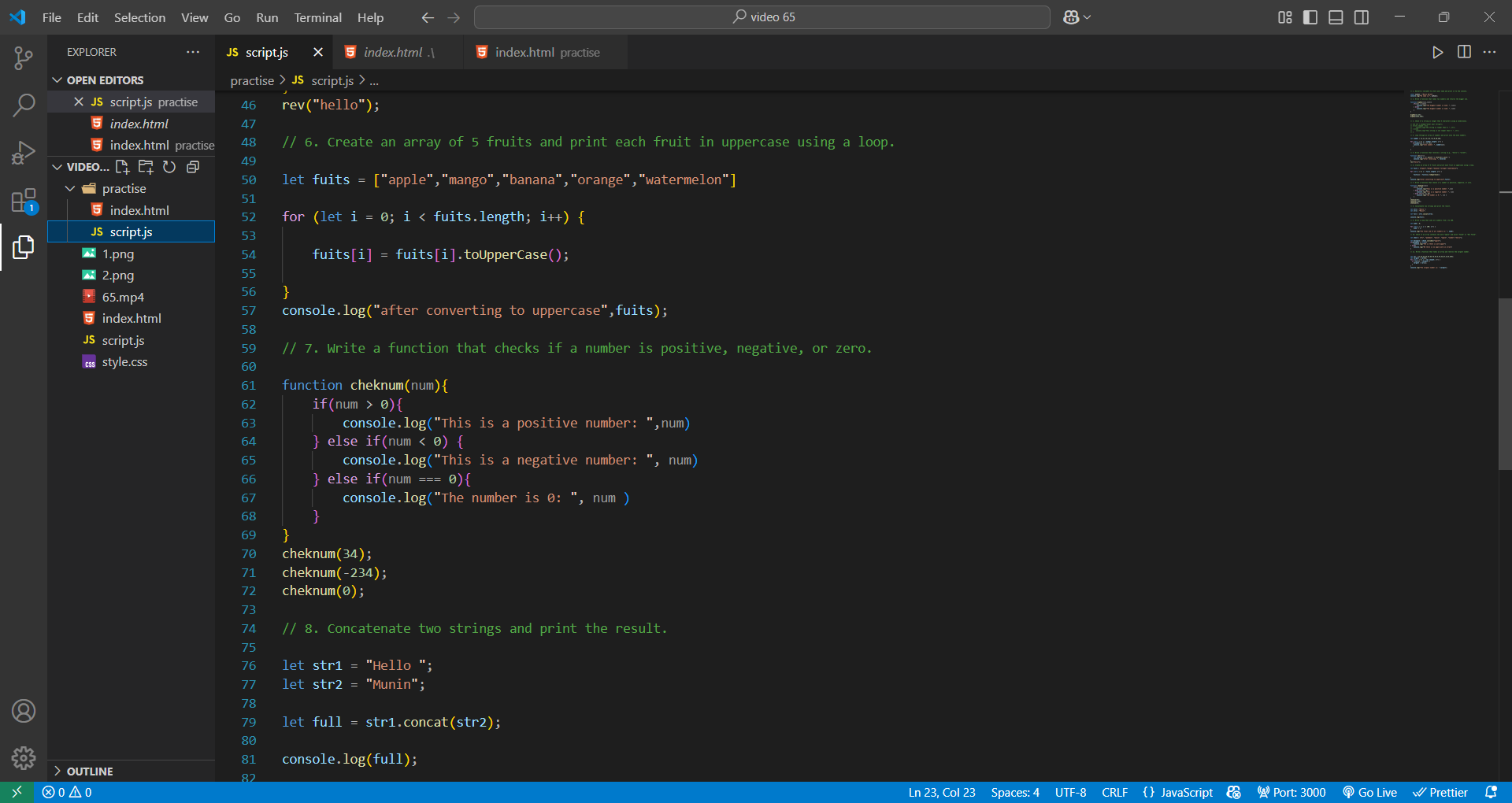This screenshot has height=803, width=1512.
Task: Open the Extensions view
Action: point(24,200)
